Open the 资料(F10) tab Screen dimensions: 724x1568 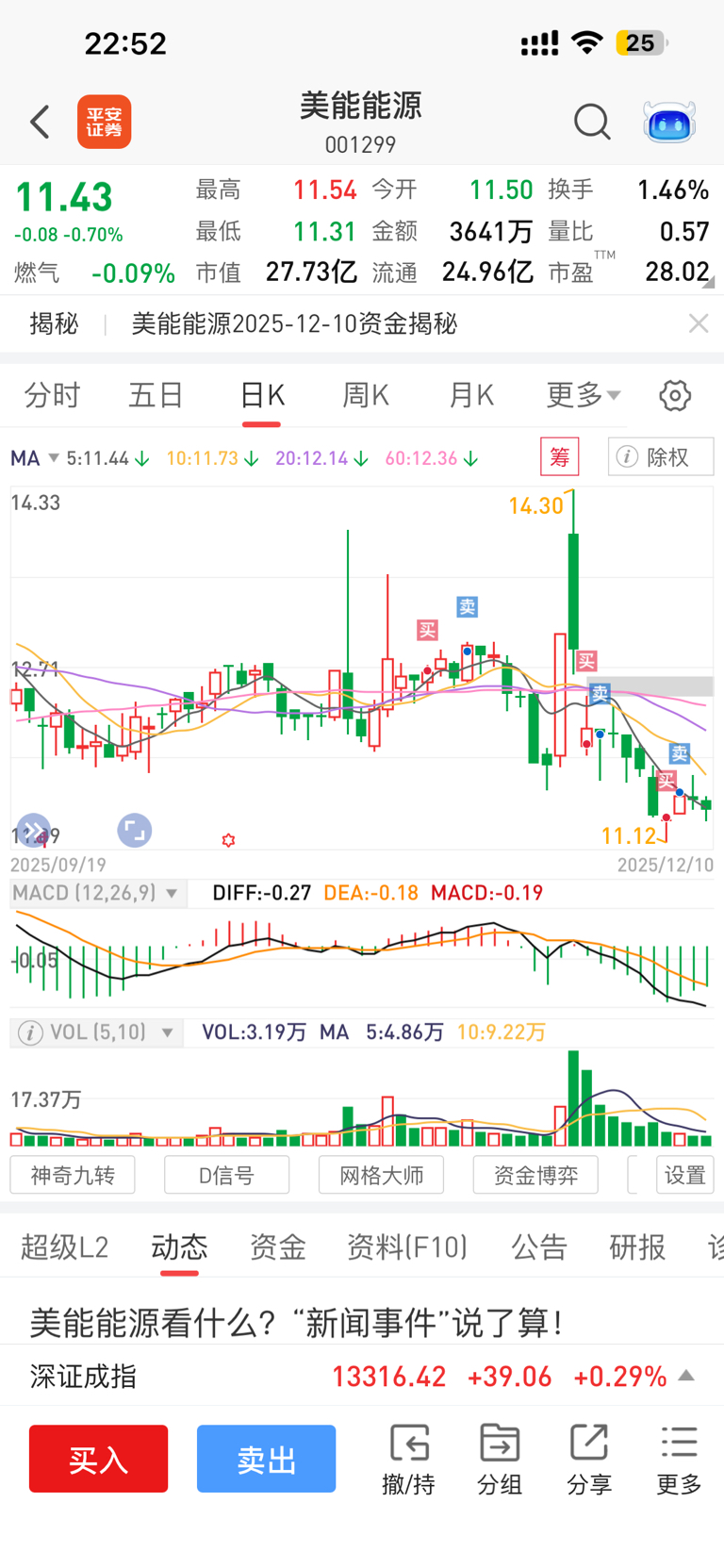pos(407,1247)
